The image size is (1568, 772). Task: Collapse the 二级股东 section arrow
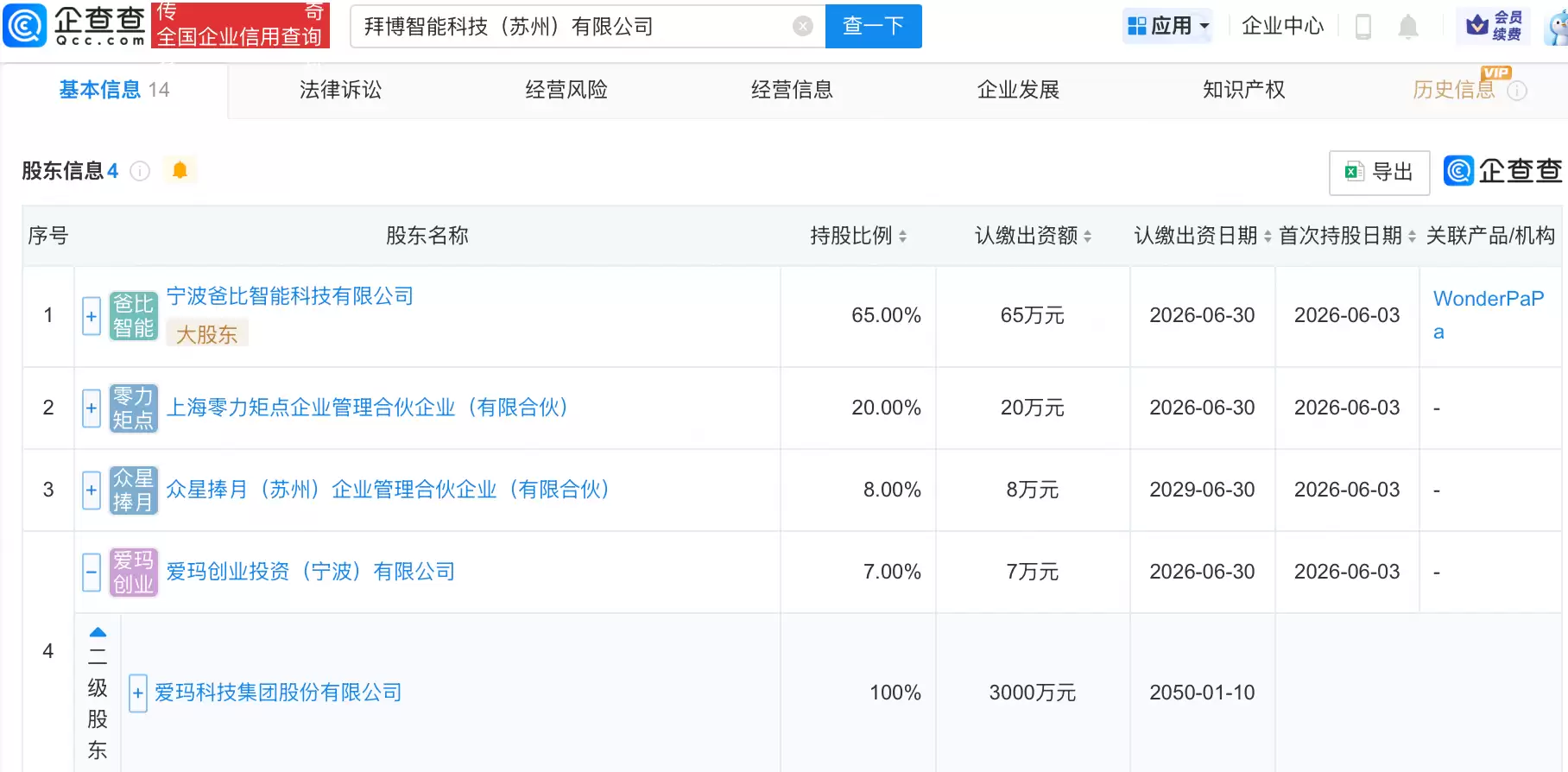pos(98,632)
